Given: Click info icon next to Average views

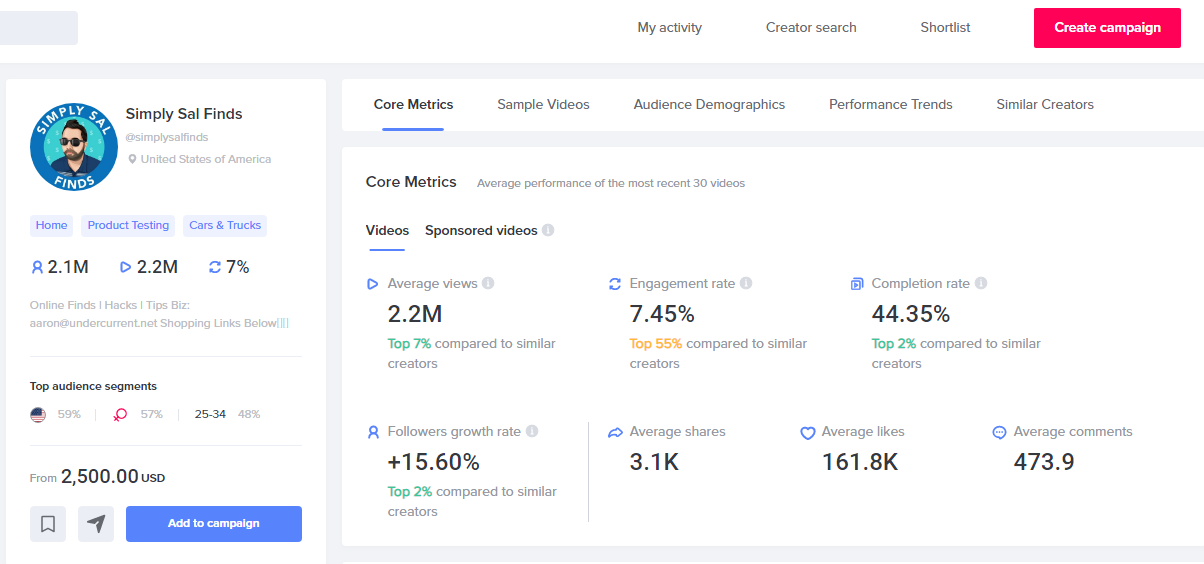Looking at the screenshot, I should click(488, 284).
